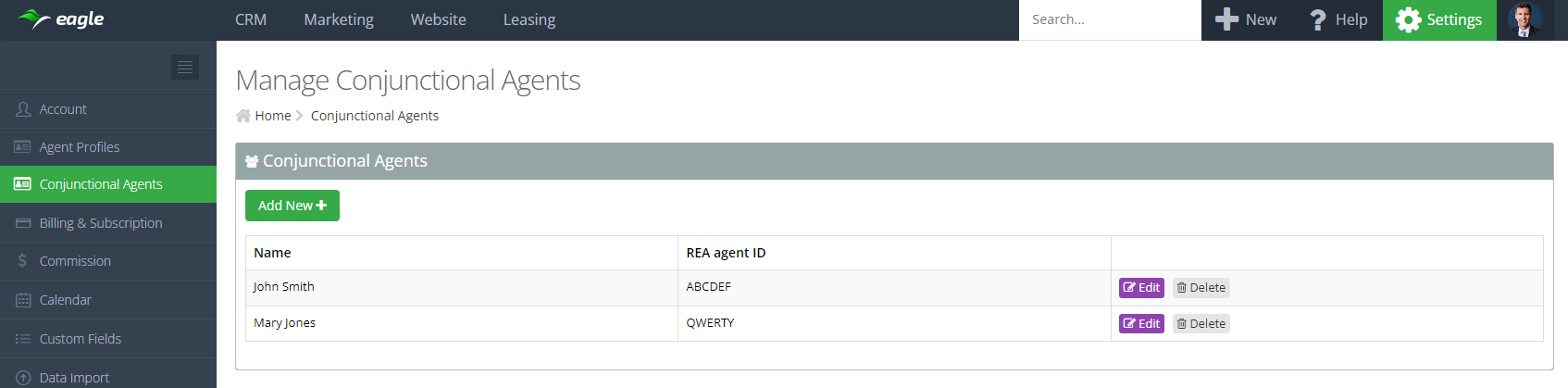Image resolution: width=1568 pixels, height=388 pixels.
Task: Edit the John Smith agent
Action: tap(1141, 288)
